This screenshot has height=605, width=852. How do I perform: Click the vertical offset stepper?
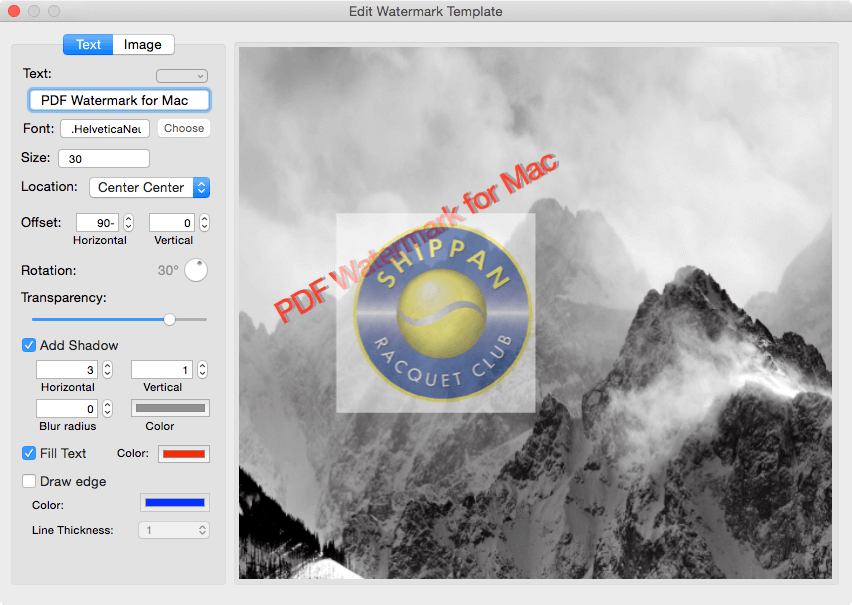(204, 223)
